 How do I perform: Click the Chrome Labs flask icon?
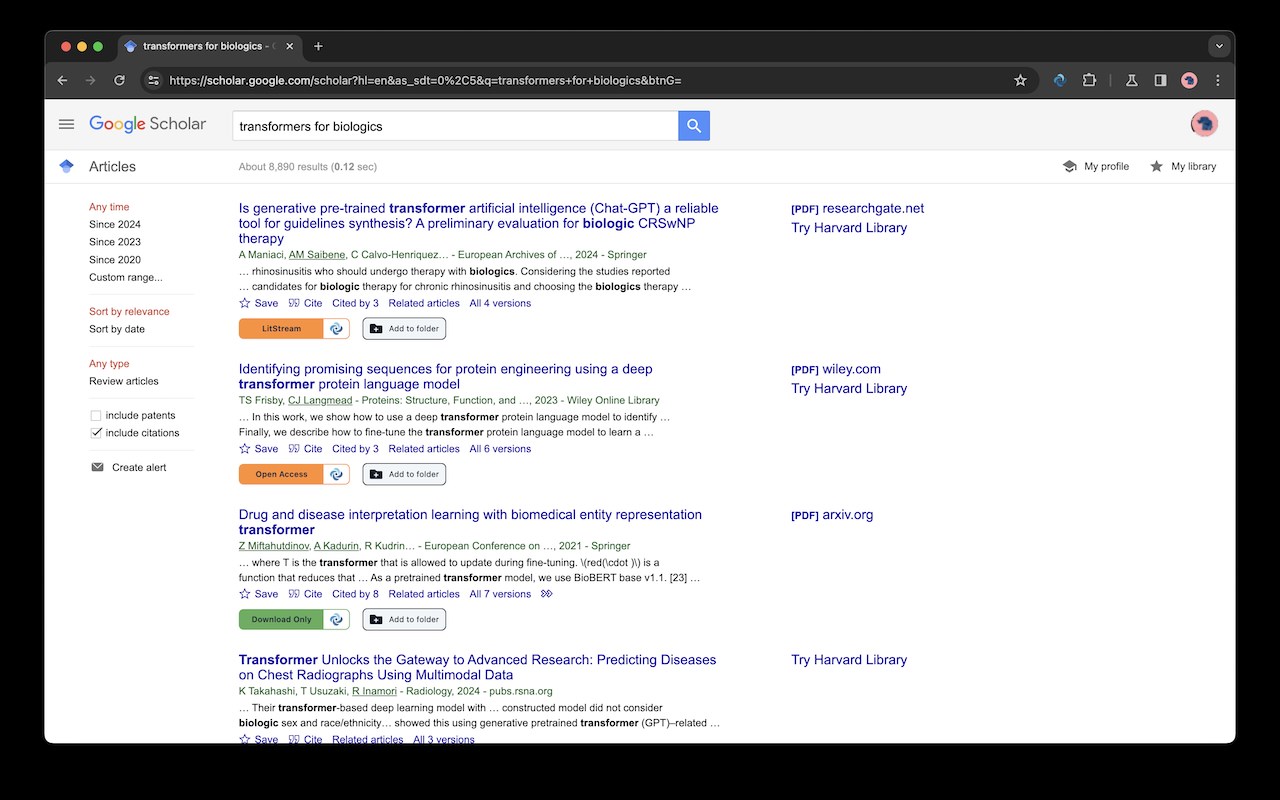pyautogui.click(x=1132, y=80)
